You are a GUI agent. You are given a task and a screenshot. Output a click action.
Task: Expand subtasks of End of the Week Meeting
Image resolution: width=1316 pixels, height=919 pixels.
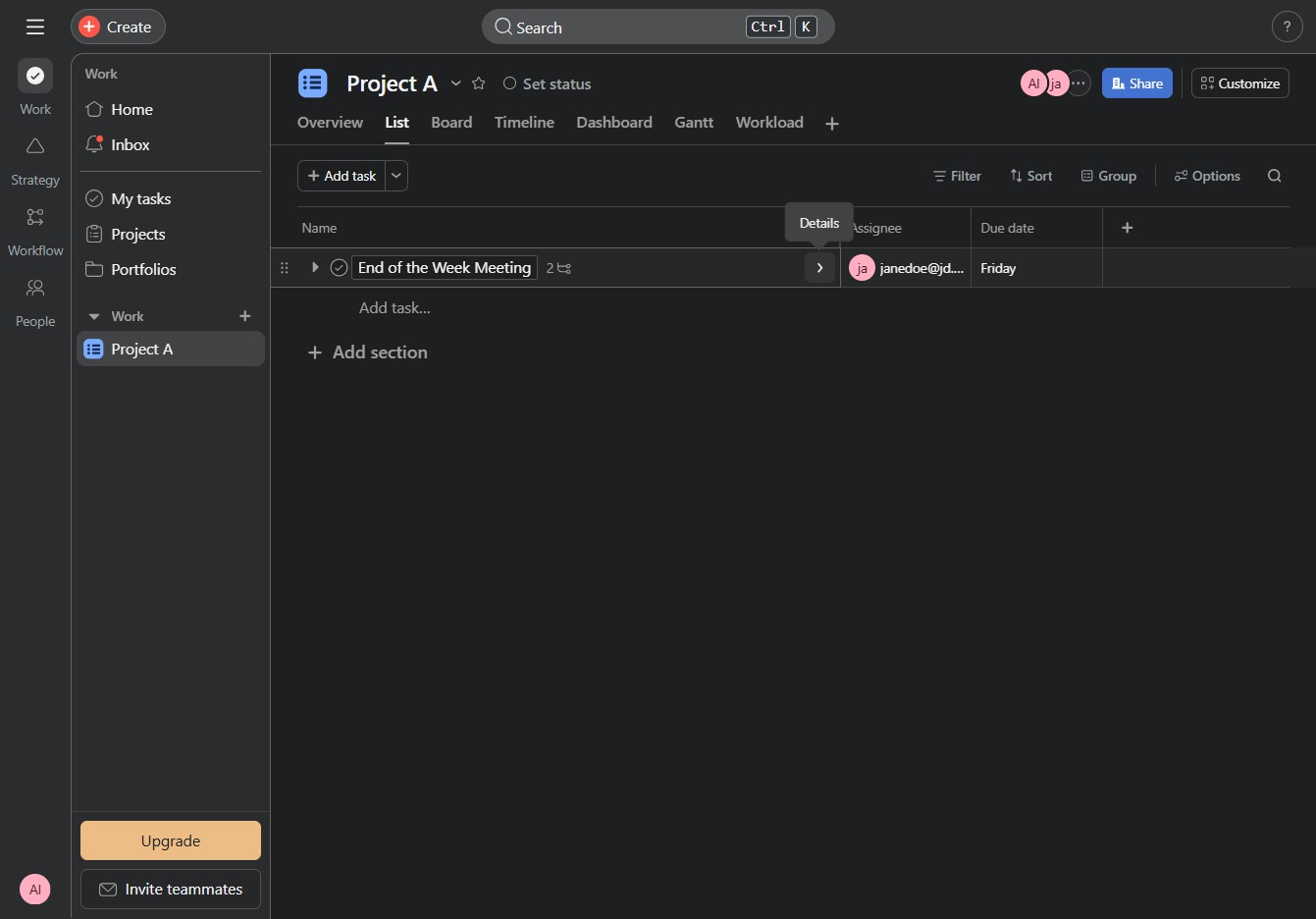point(315,267)
